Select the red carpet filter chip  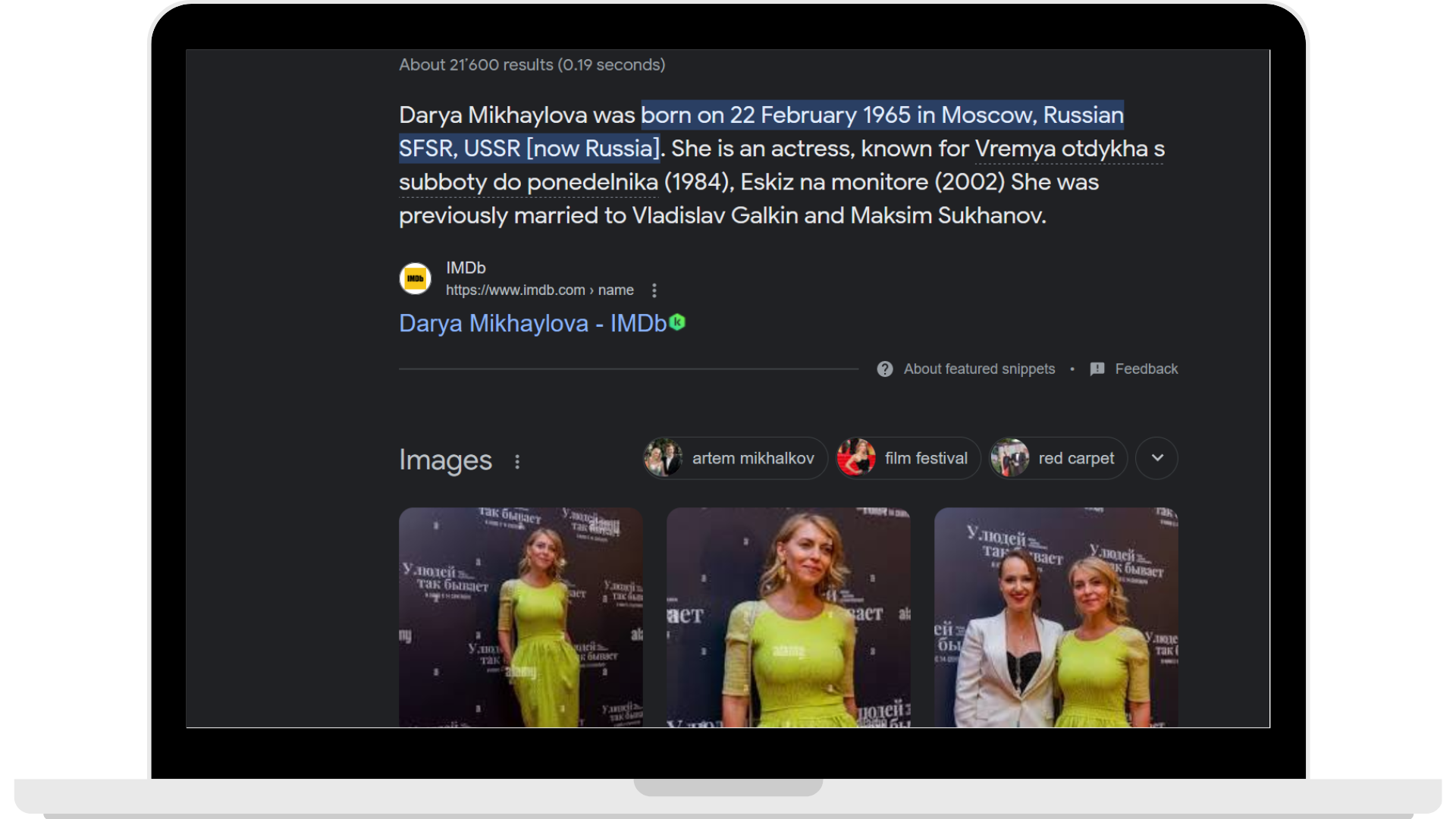(1058, 458)
